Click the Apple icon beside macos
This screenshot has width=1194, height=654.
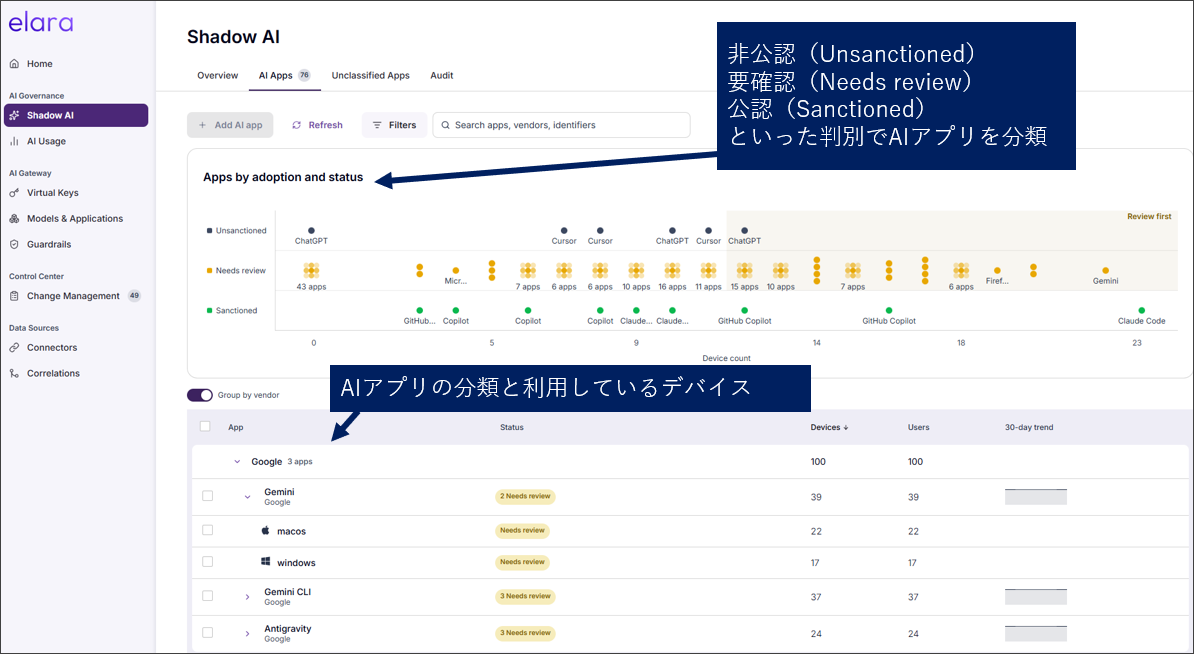[266, 531]
